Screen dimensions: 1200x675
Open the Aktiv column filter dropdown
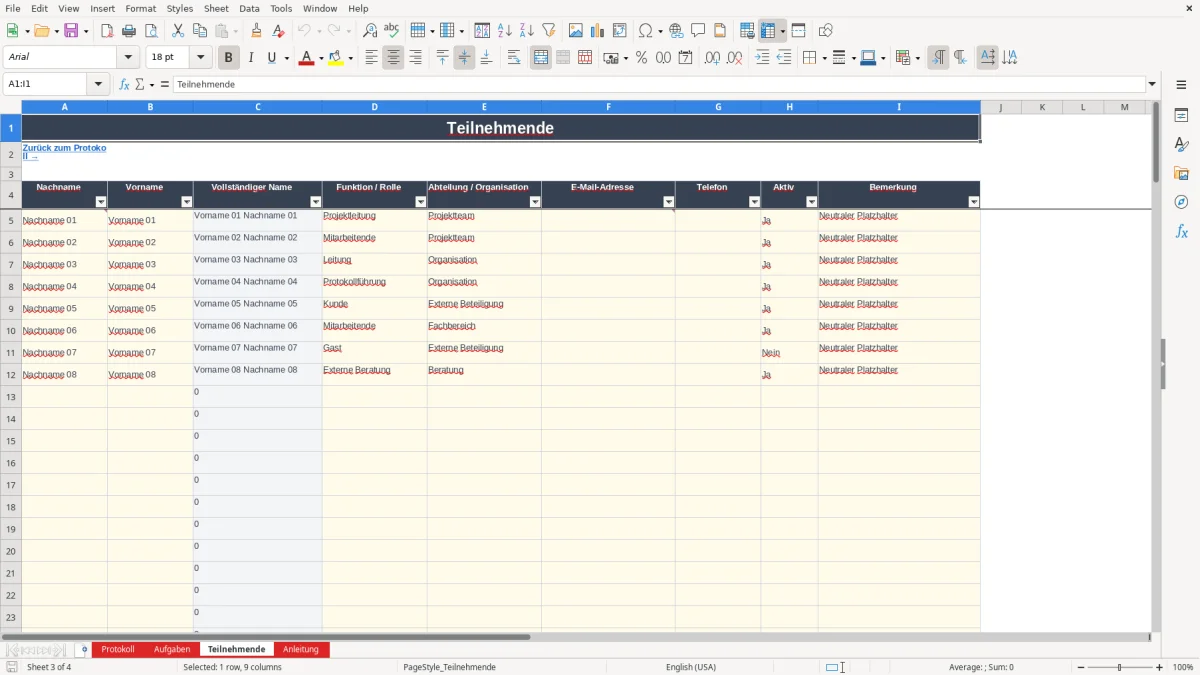(x=812, y=202)
